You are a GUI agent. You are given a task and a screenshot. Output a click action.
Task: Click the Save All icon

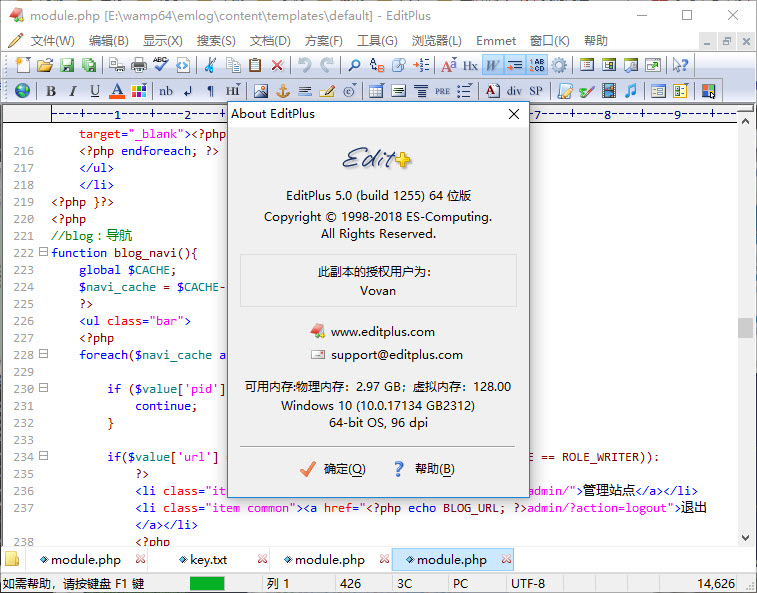point(89,65)
